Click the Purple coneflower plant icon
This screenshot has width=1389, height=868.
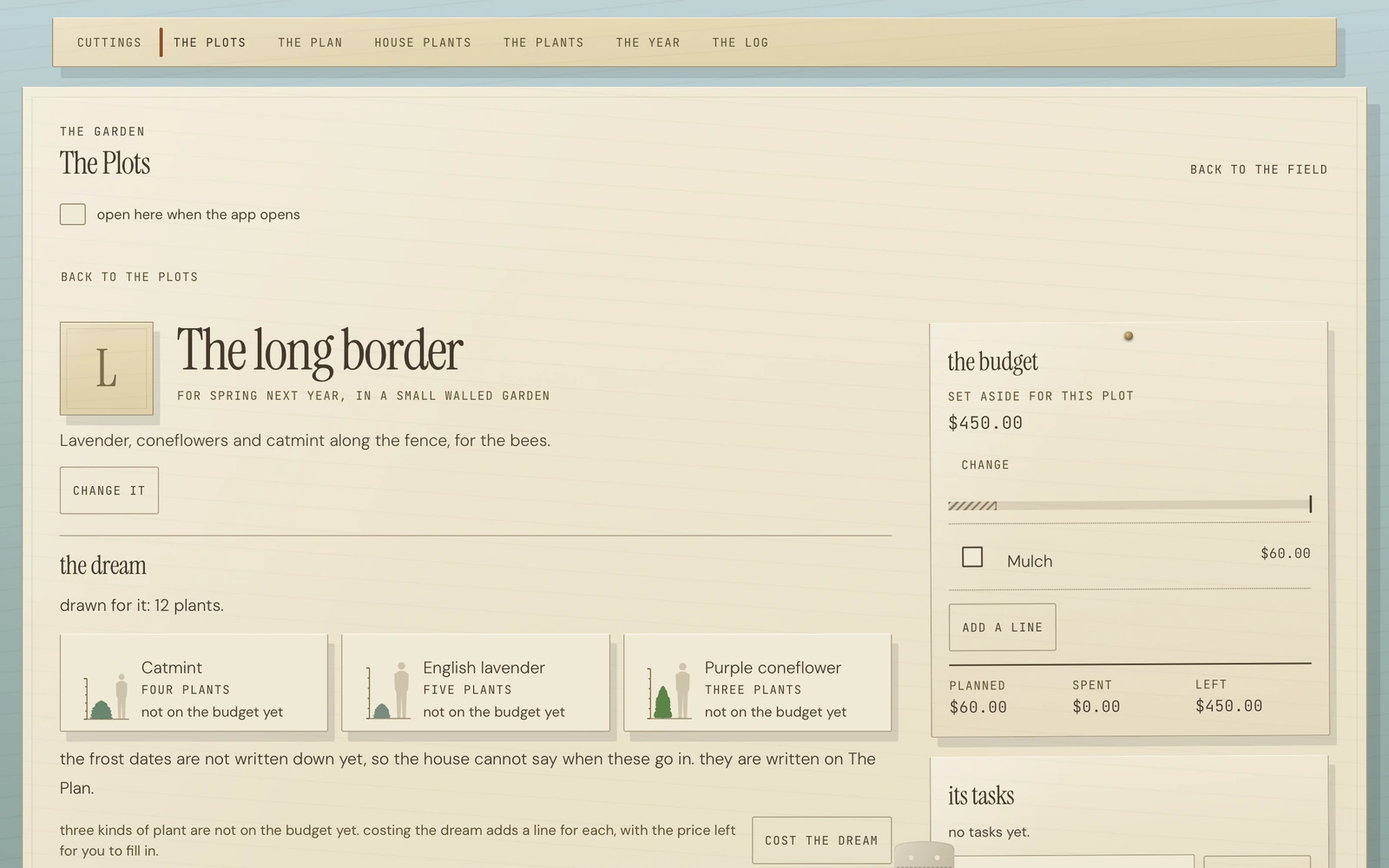point(669,691)
